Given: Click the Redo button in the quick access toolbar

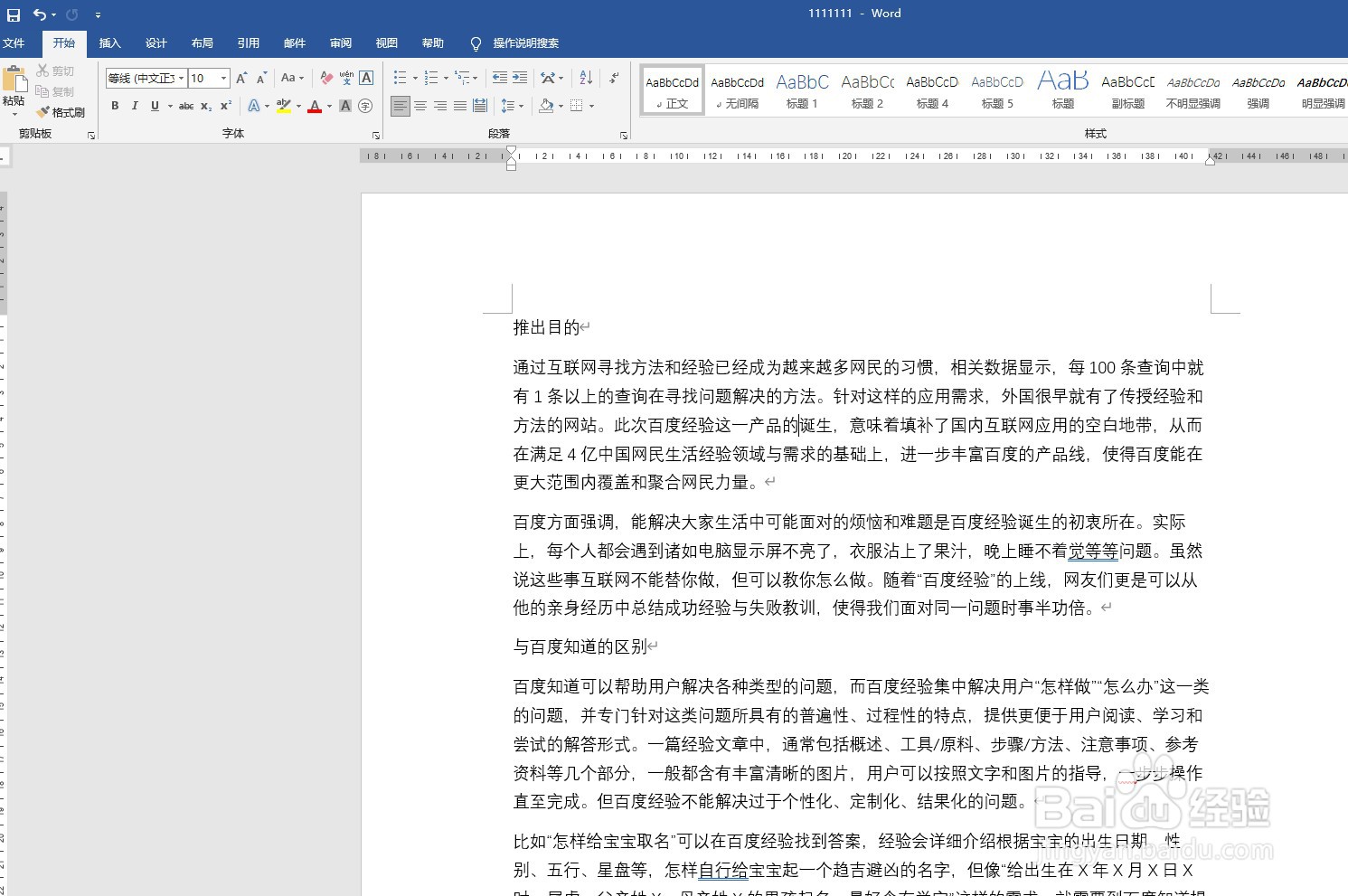Looking at the screenshot, I should click(72, 14).
